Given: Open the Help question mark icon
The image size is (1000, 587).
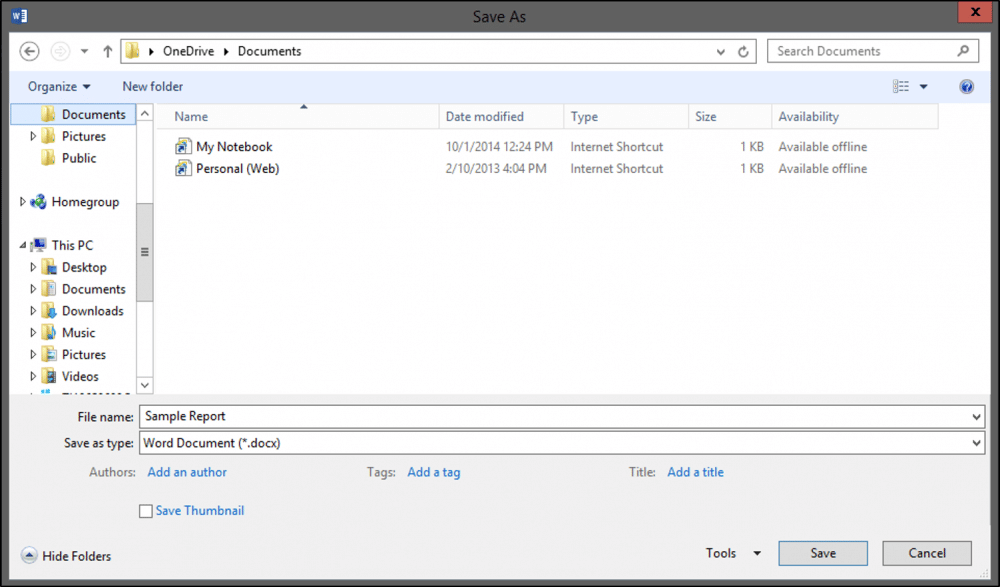Looking at the screenshot, I should [966, 87].
